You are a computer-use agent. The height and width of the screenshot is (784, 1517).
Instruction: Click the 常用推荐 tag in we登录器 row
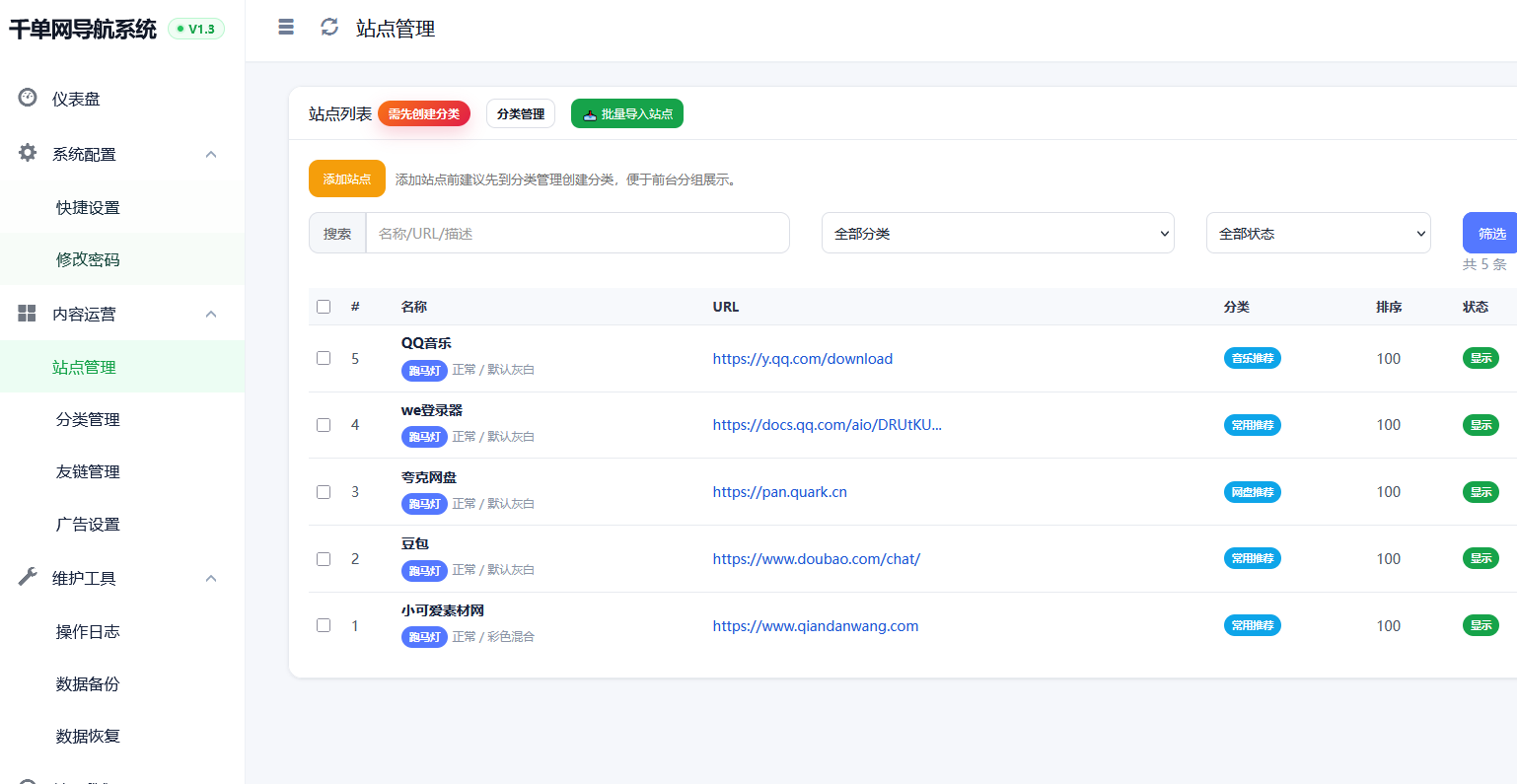click(x=1253, y=425)
